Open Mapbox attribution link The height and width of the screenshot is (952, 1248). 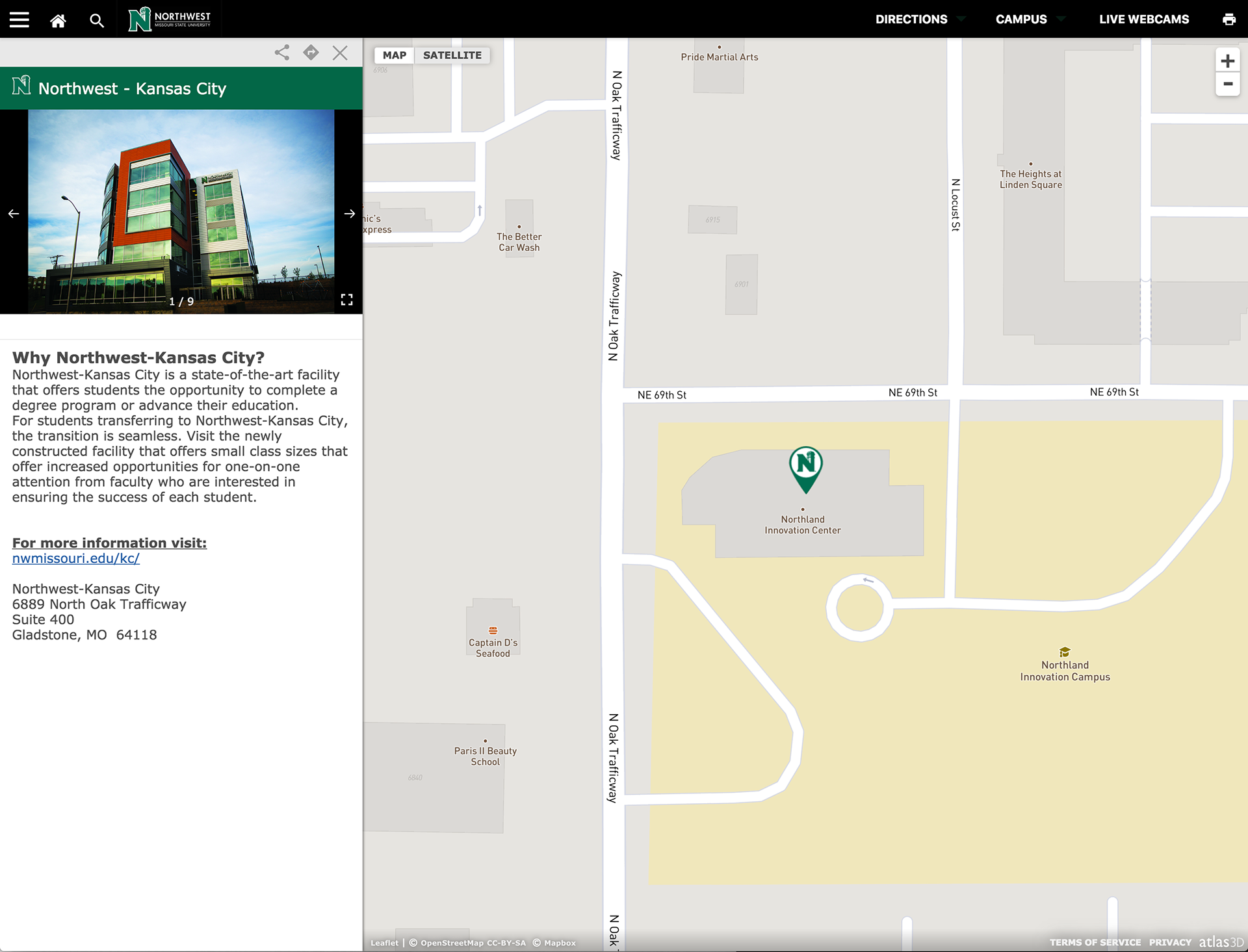pos(560,943)
